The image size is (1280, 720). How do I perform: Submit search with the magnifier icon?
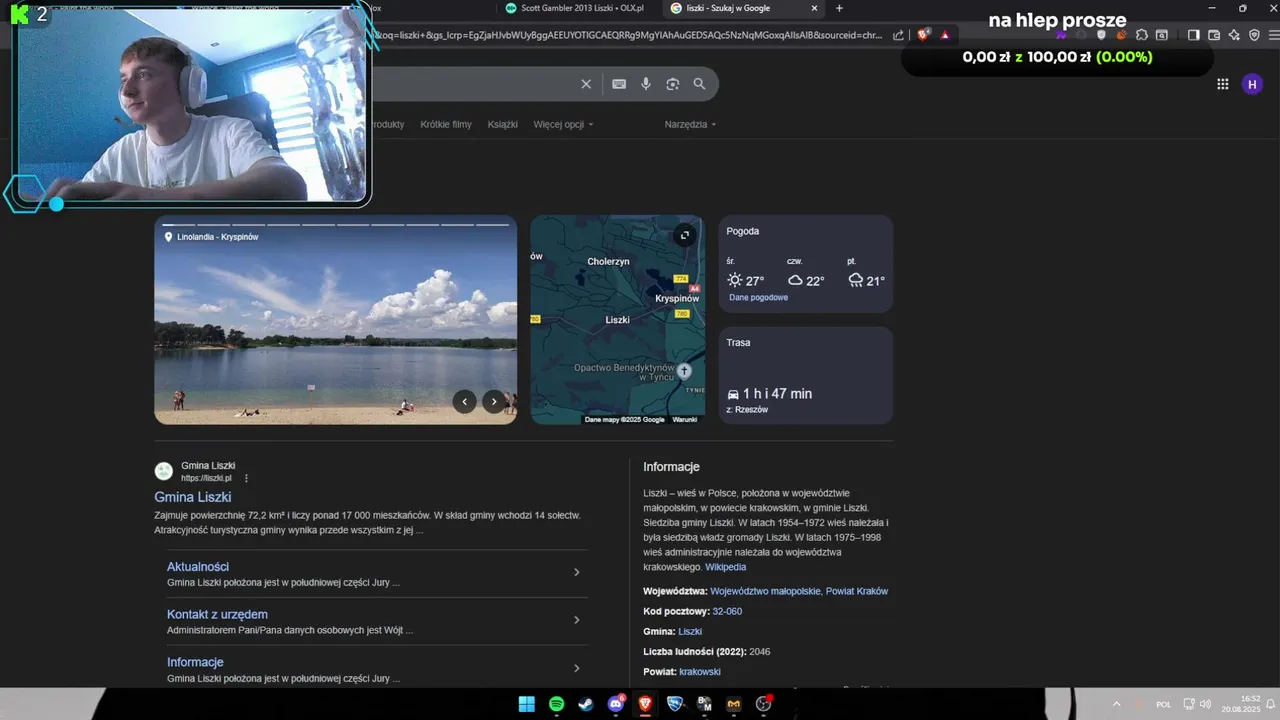pos(700,84)
